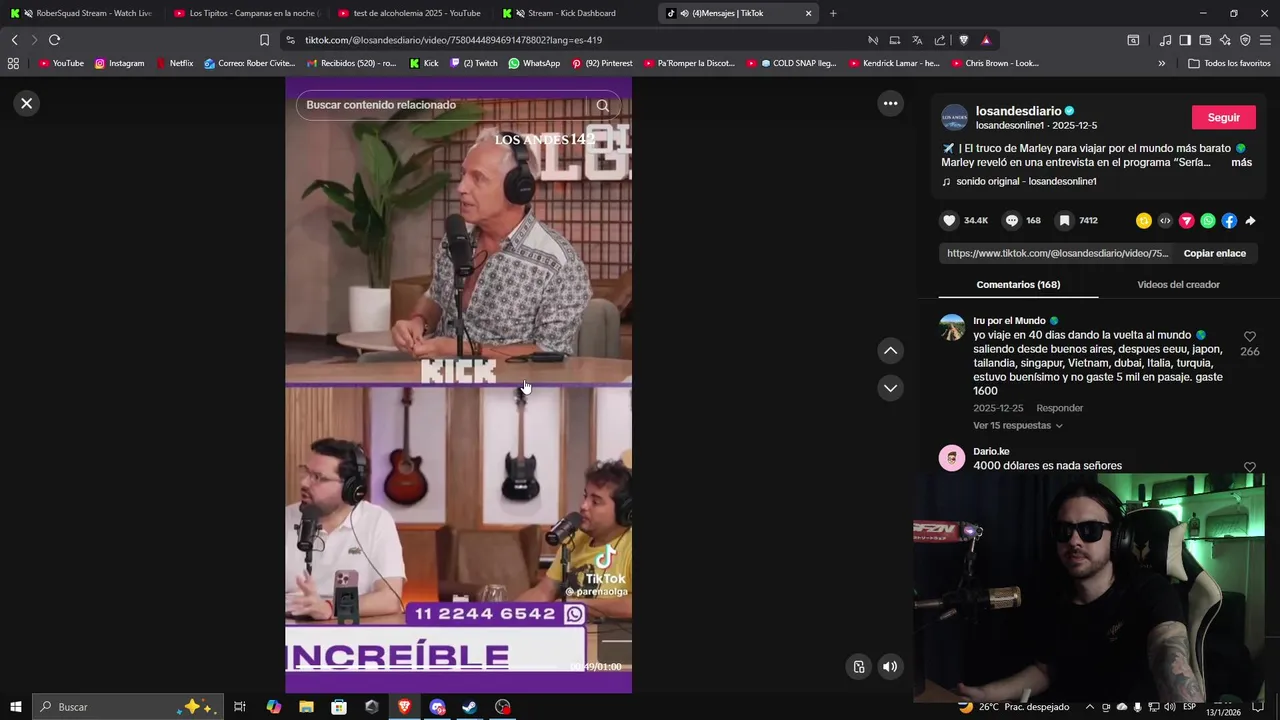Reload the current page
The width and height of the screenshot is (1280, 720).
54,40
